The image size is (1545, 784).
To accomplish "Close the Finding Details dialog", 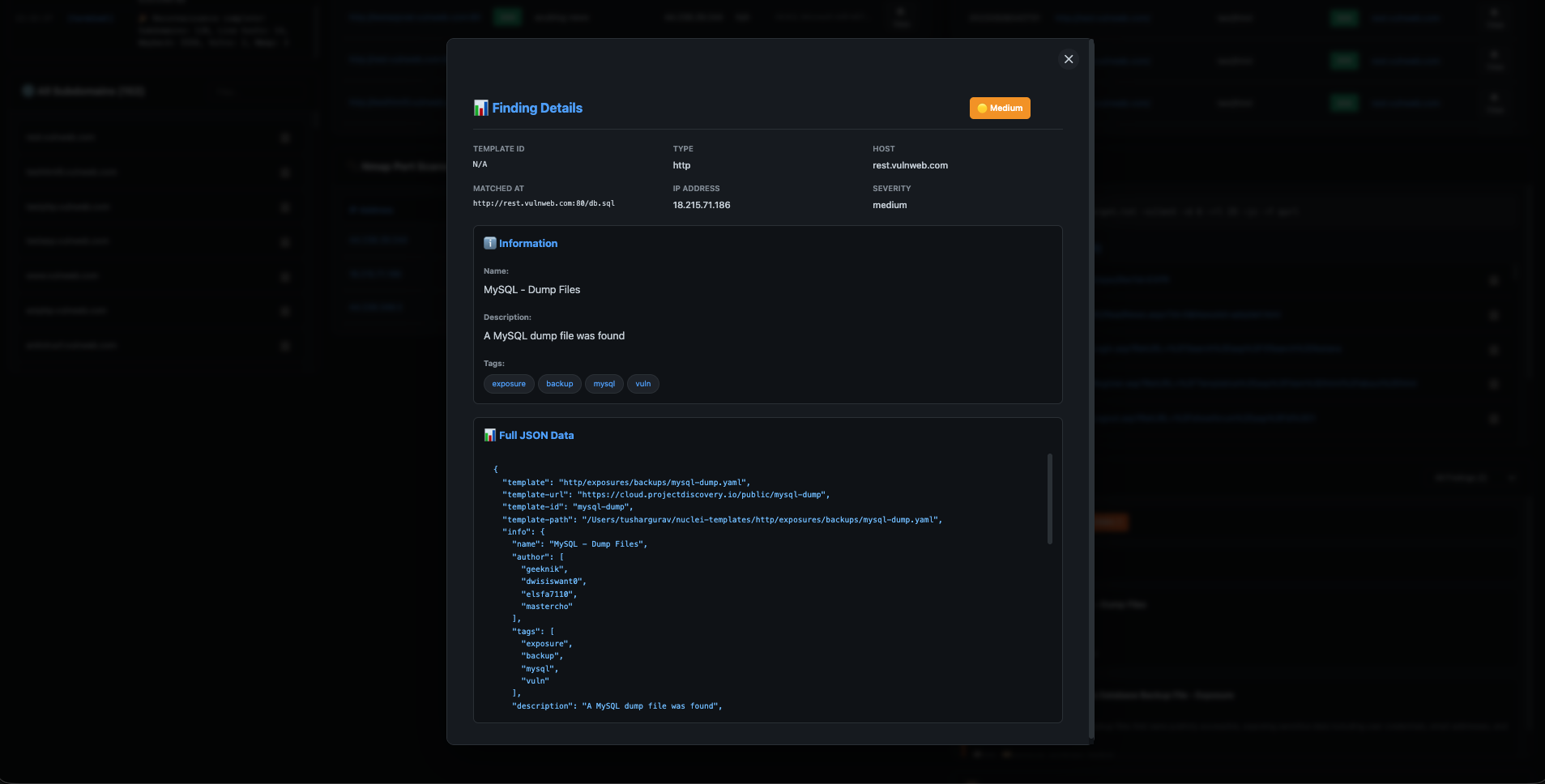I will [x=1069, y=59].
